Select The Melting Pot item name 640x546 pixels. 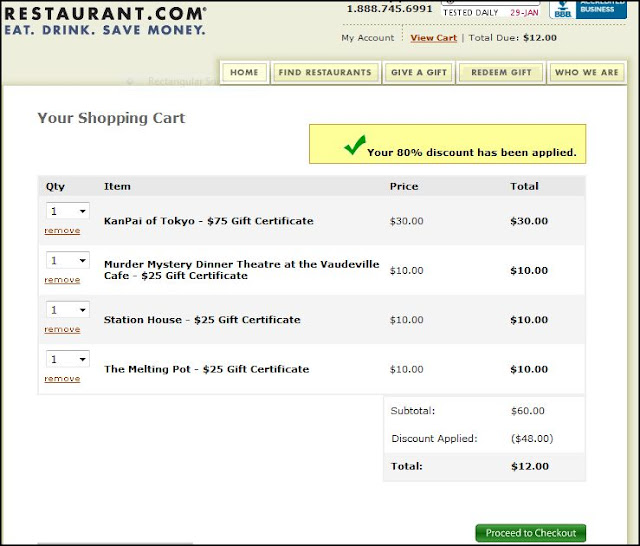207,369
